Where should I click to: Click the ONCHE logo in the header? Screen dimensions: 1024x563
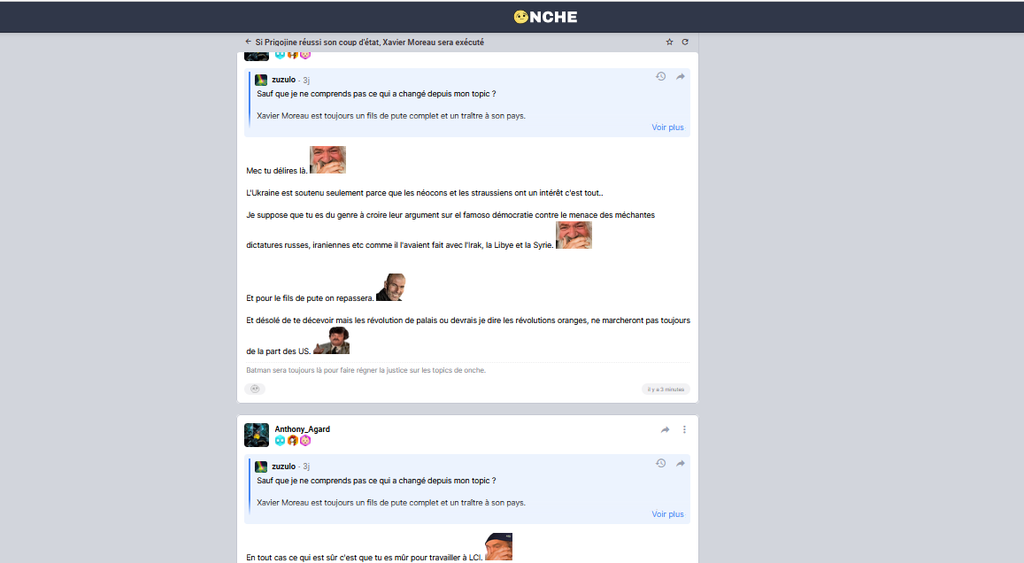click(x=545, y=17)
